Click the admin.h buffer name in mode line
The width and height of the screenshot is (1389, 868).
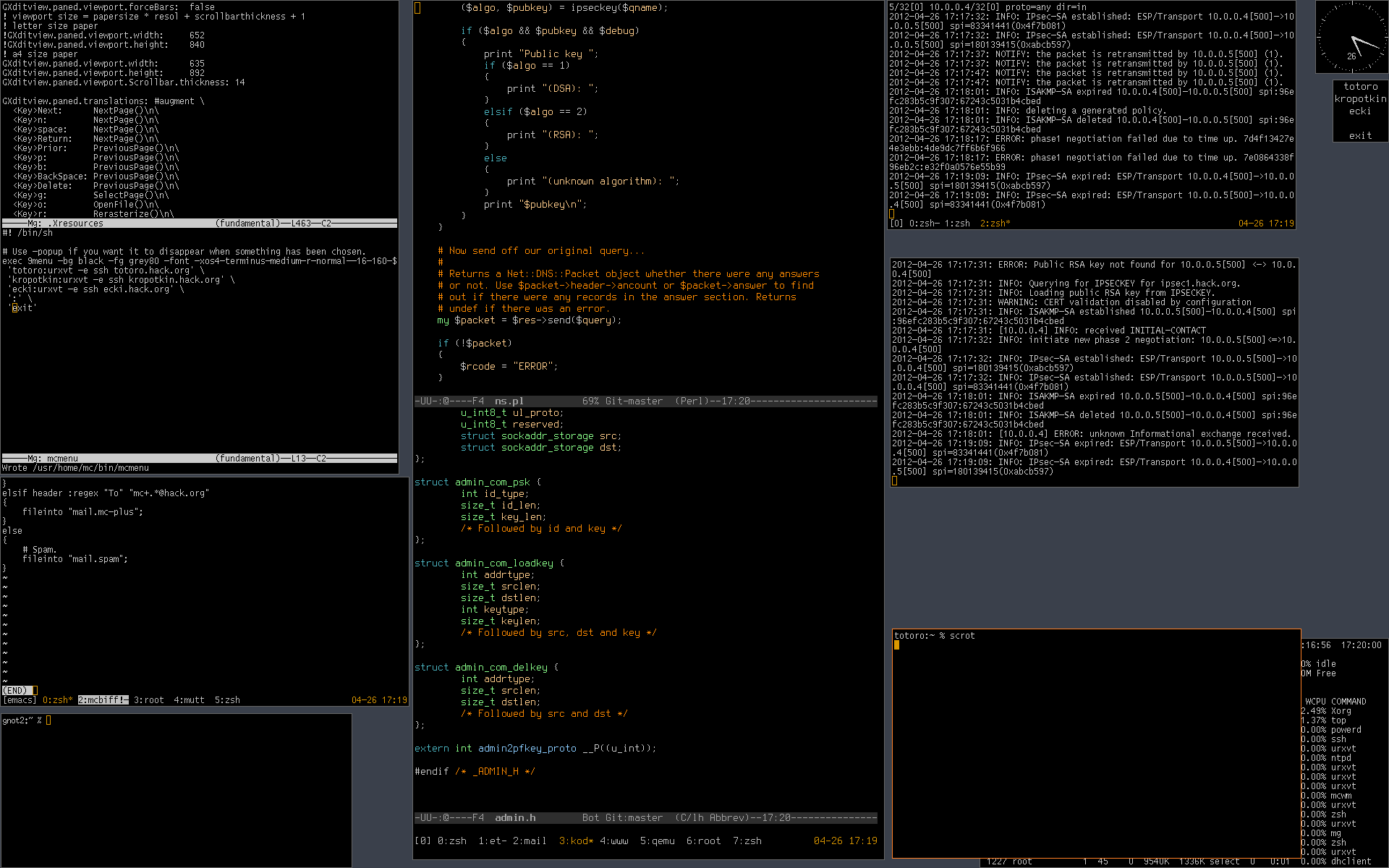(515, 817)
